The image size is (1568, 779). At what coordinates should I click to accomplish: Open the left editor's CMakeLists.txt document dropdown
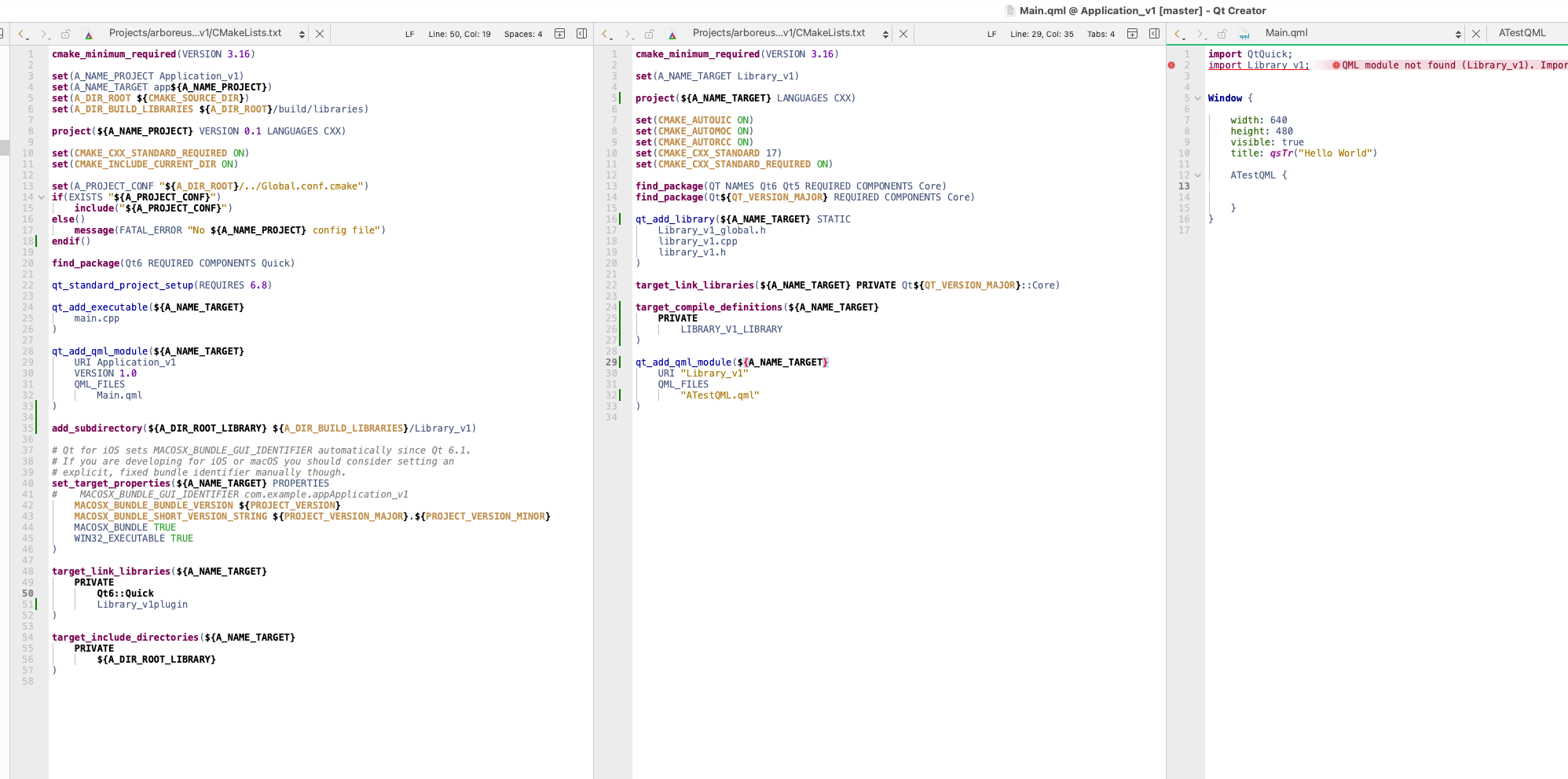(x=302, y=34)
